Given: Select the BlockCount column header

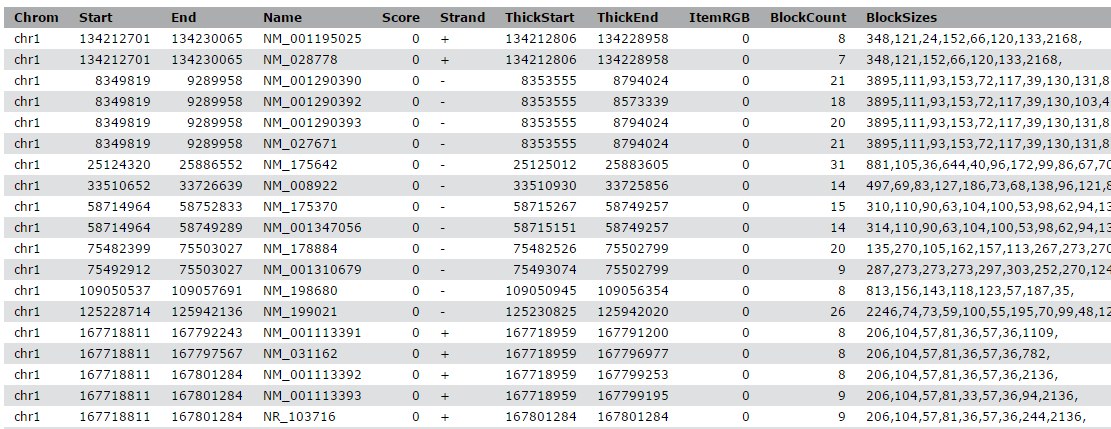Looking at the screenshot, I should (808, 18).
